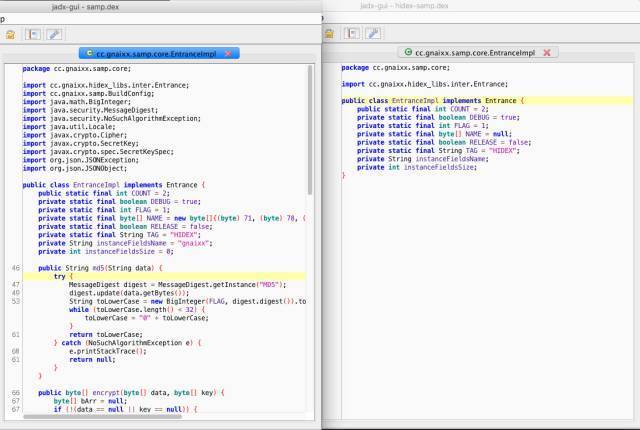640x430 pixels.
Task: Select the EntranceImpl tab in right window
Action: click(x=476, y=52)
